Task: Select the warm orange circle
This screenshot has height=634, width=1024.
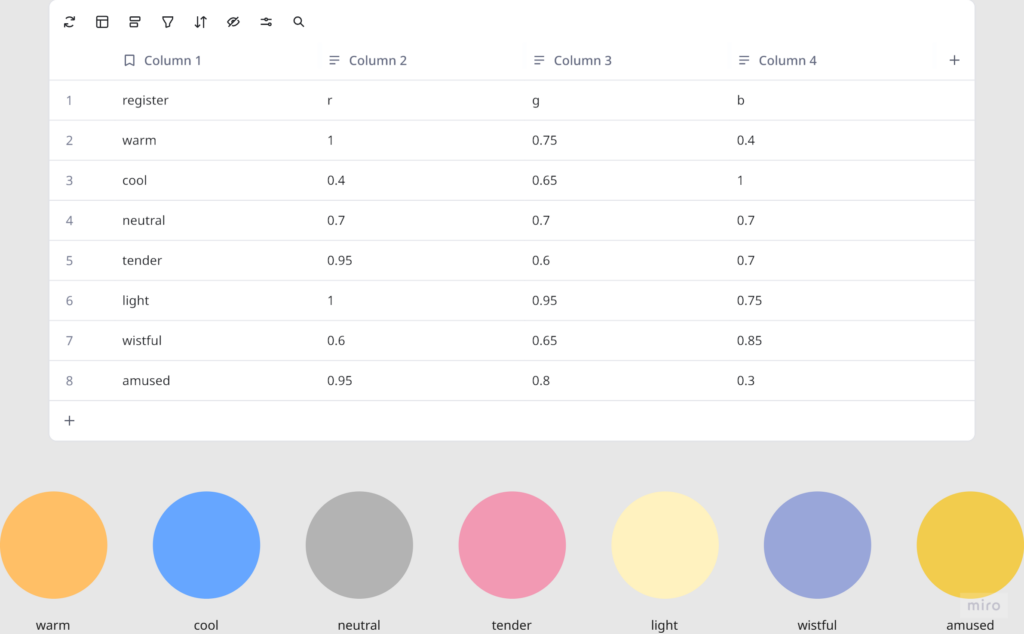Action: [53, 545]
